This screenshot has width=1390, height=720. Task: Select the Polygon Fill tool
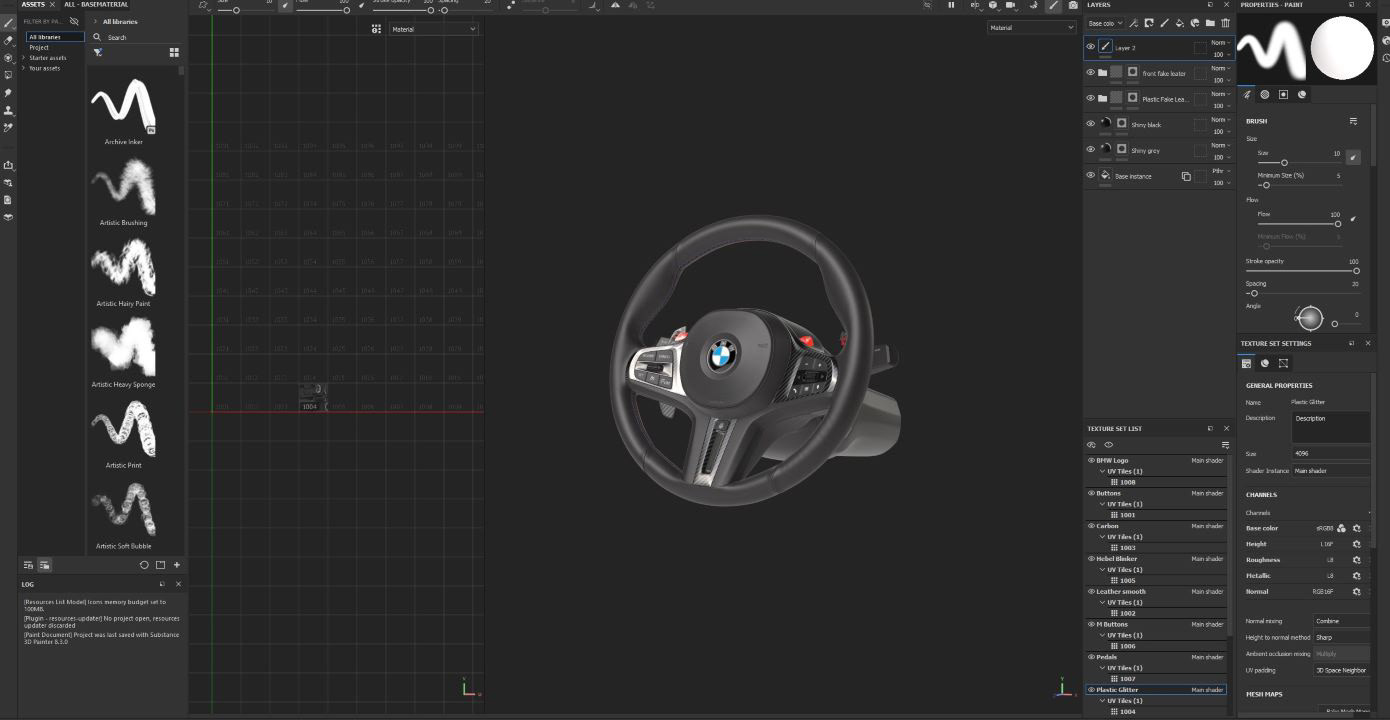click(x=9, y=75)
